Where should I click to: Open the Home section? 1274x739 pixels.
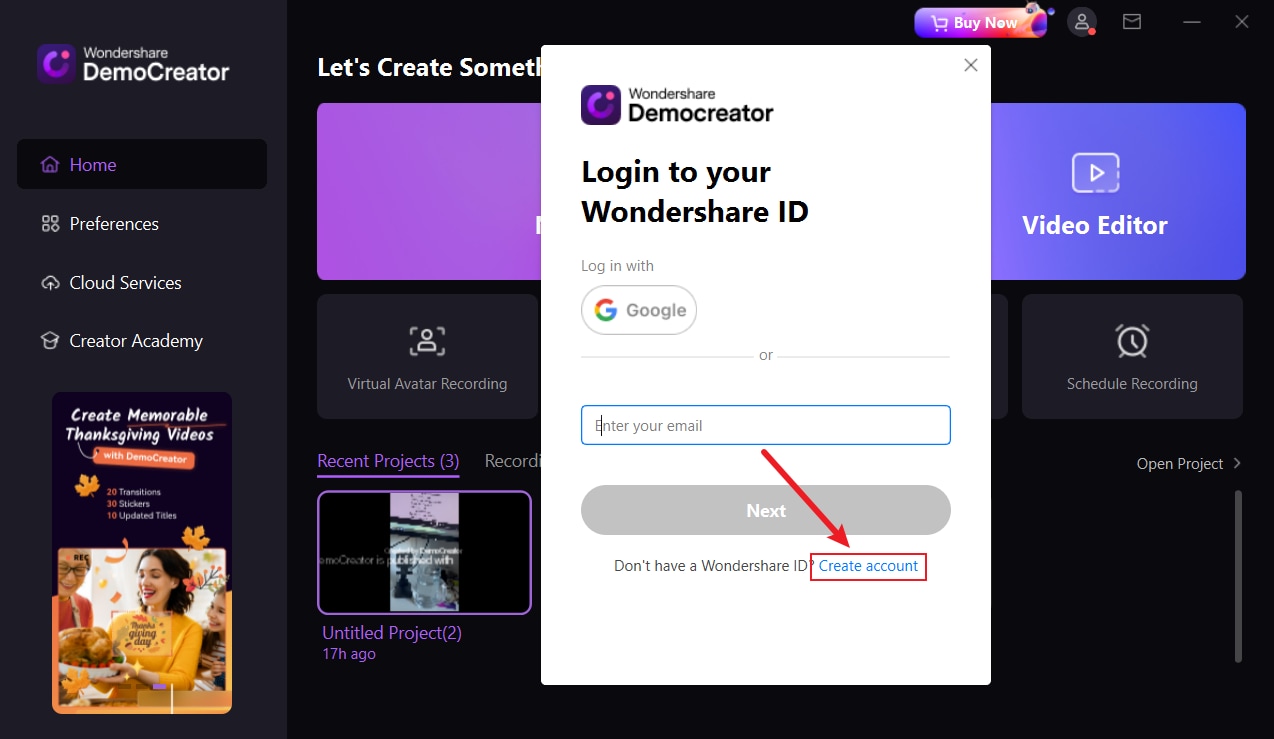[142, 164]
